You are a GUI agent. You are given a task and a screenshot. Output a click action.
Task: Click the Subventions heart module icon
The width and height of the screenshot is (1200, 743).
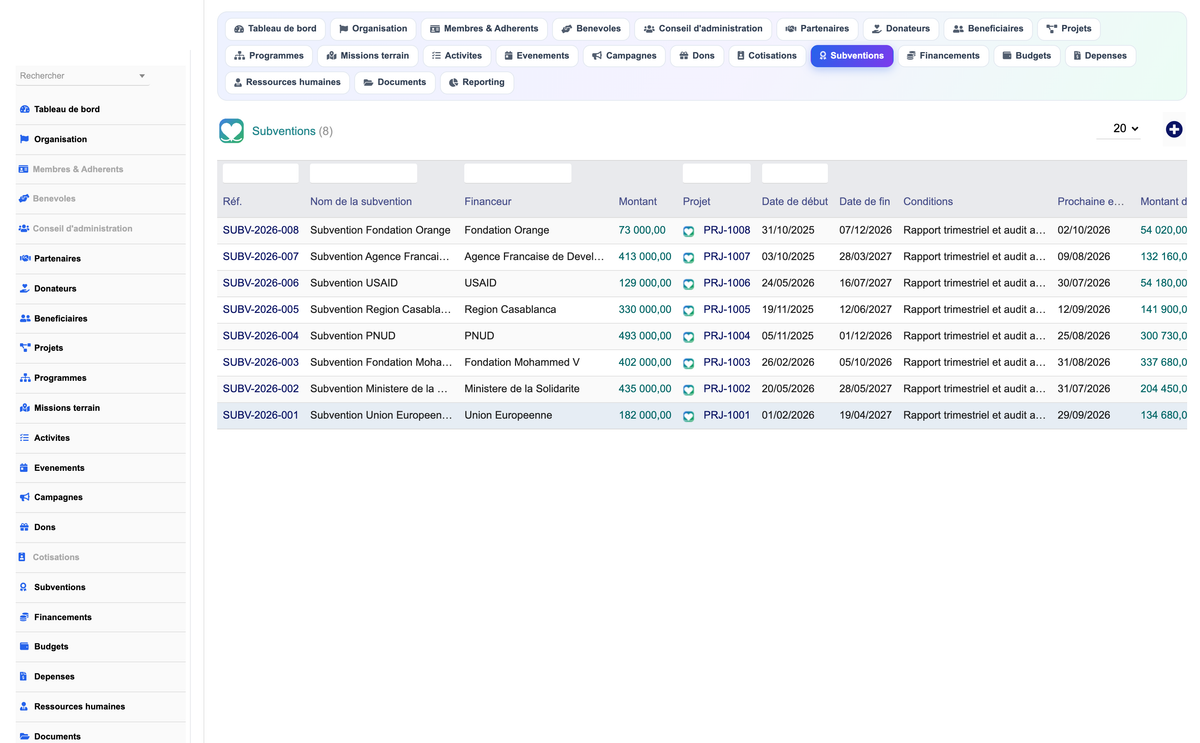231,131
